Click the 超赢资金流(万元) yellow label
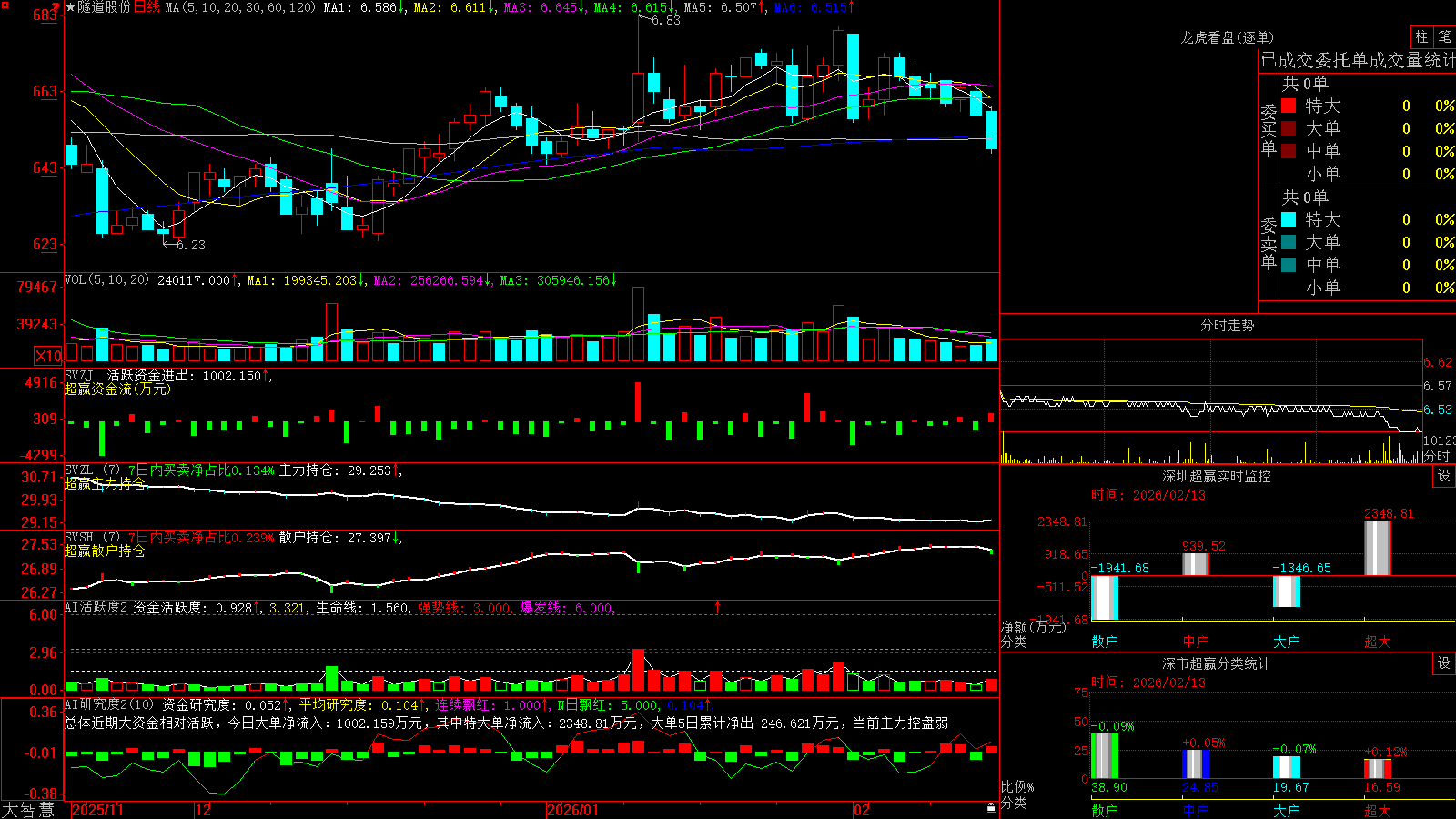Viewport: 1456px width, 819px height. tap(117, 389)
